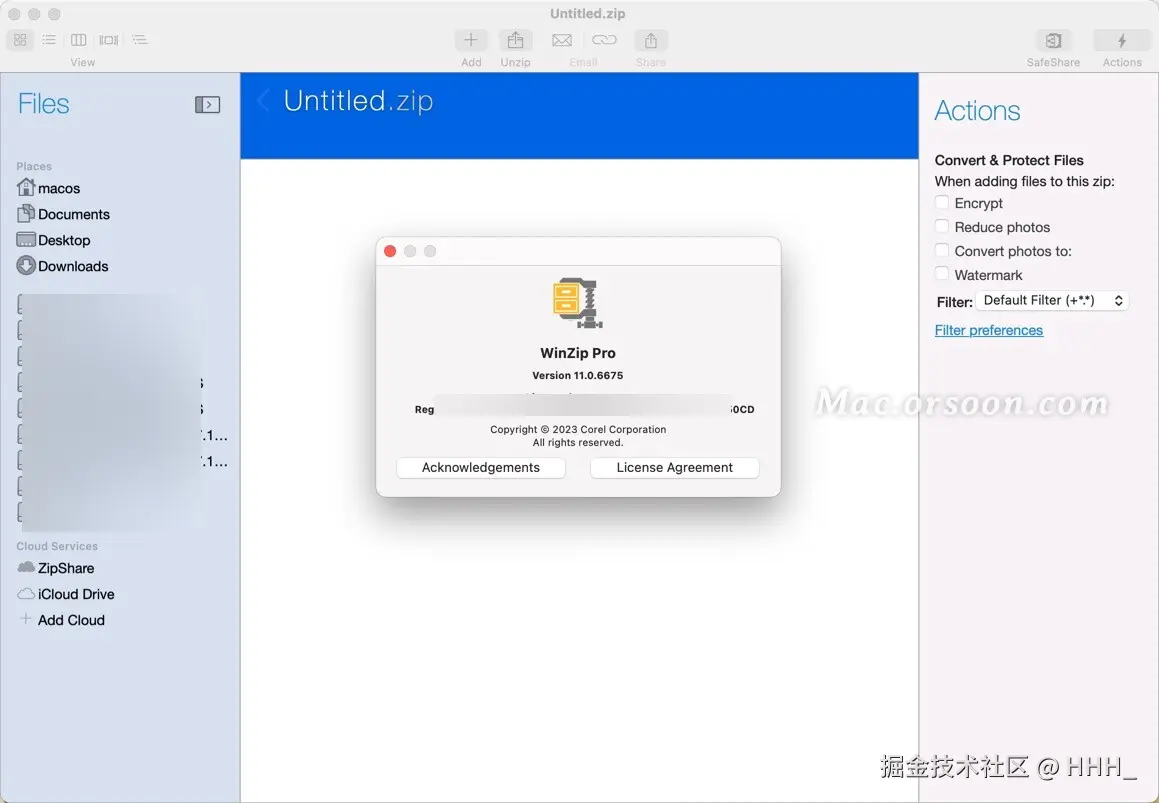
Task: Click the Version 11.0.6675 text
Action: (x=577, y=375)
